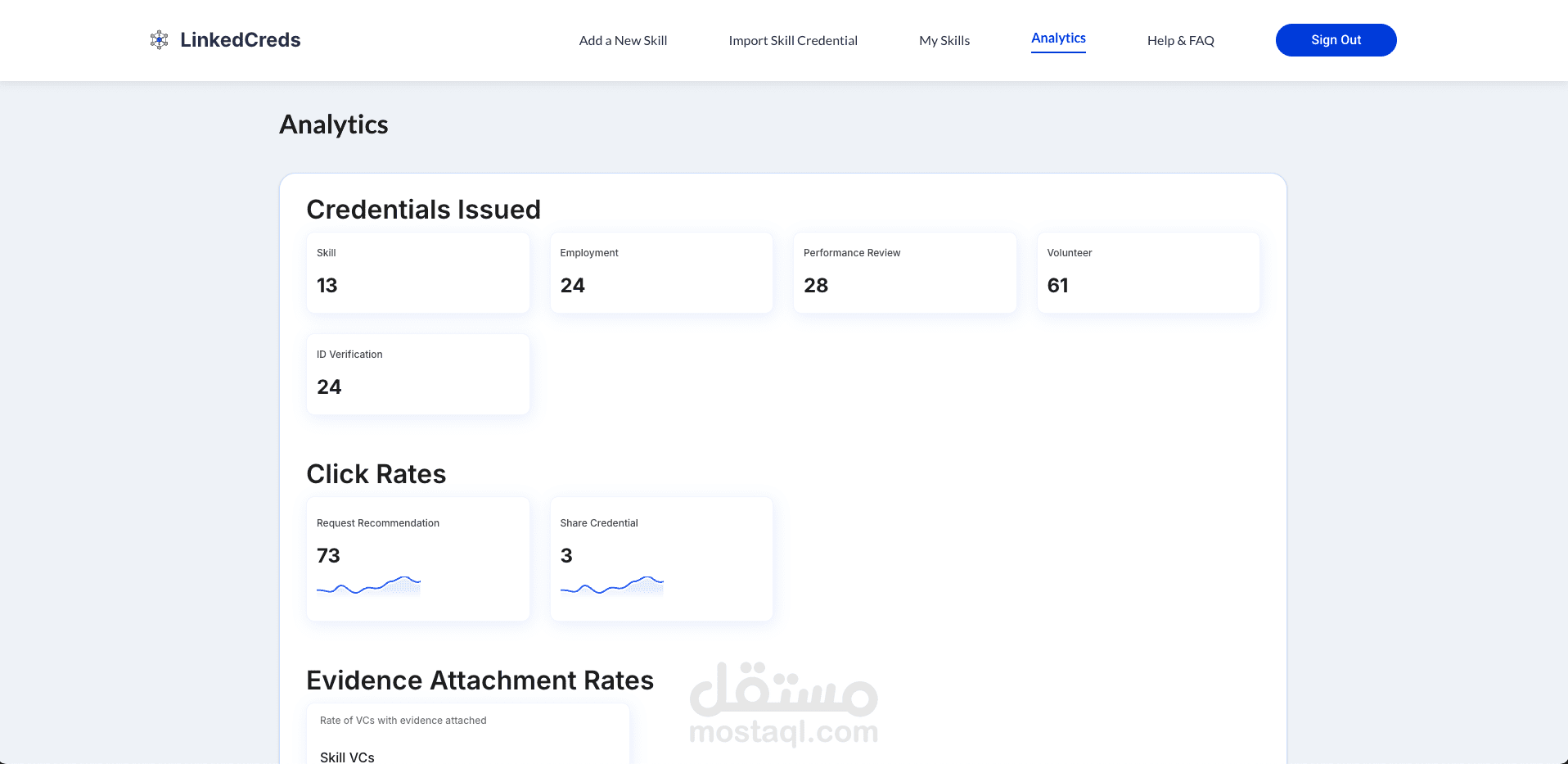
Task: Go to Import Skill Credential
Action: click(x=792, y=41)
